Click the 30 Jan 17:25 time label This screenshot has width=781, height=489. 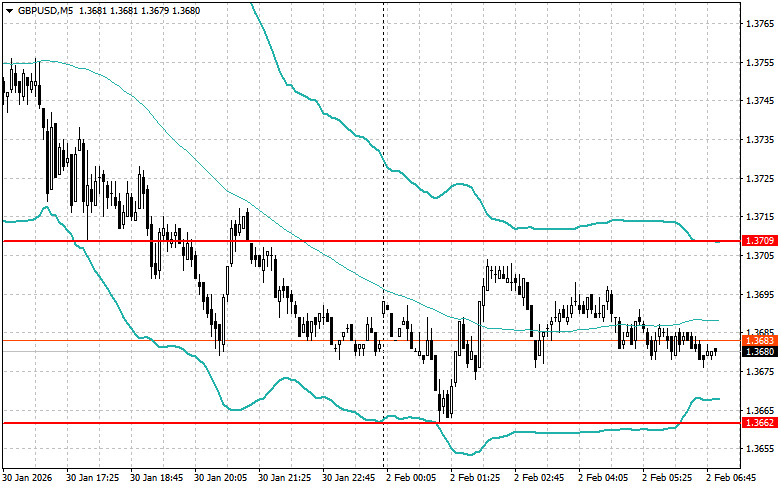point(93,478)
